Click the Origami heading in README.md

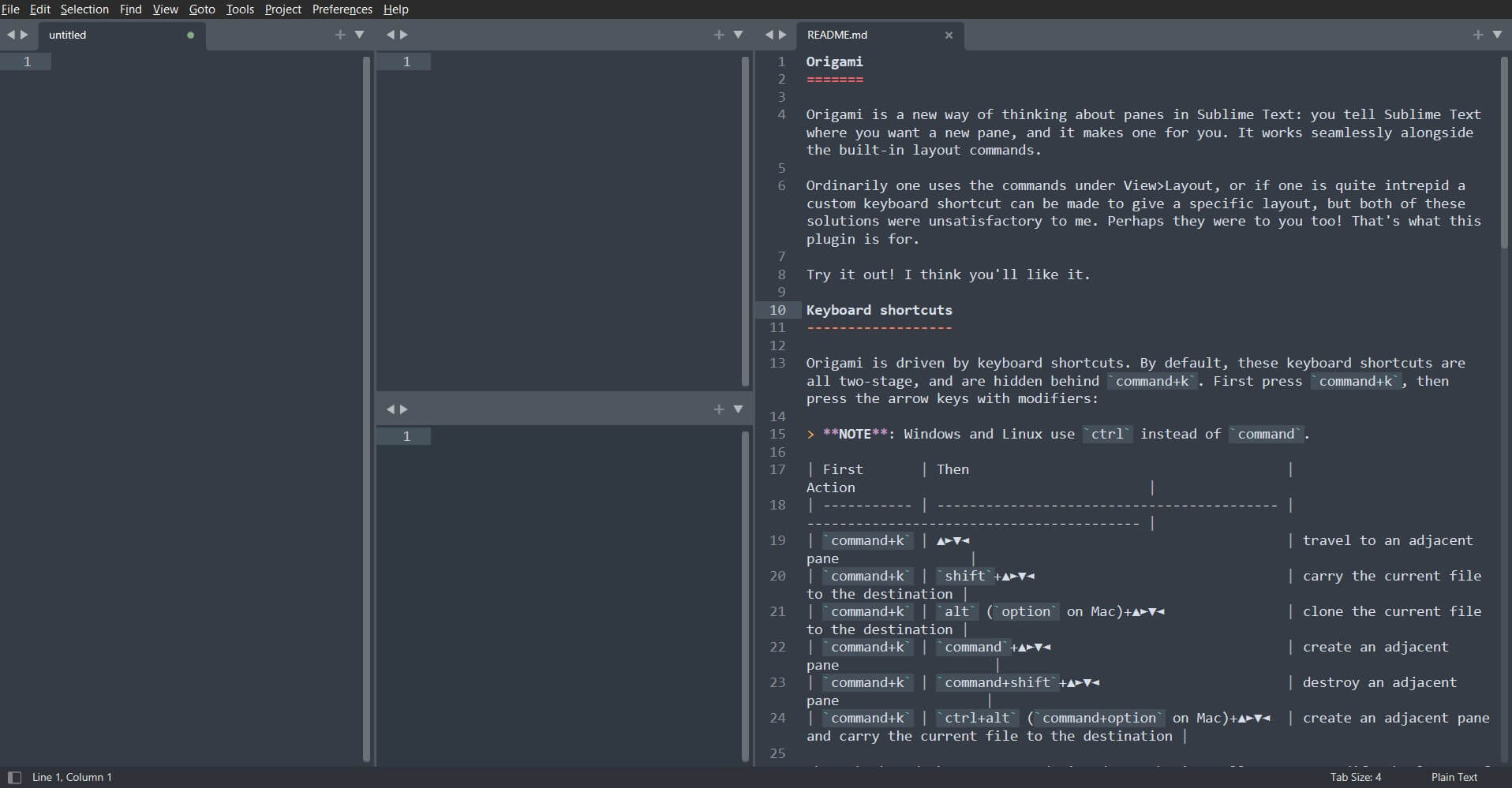click(x=834, y=62)
